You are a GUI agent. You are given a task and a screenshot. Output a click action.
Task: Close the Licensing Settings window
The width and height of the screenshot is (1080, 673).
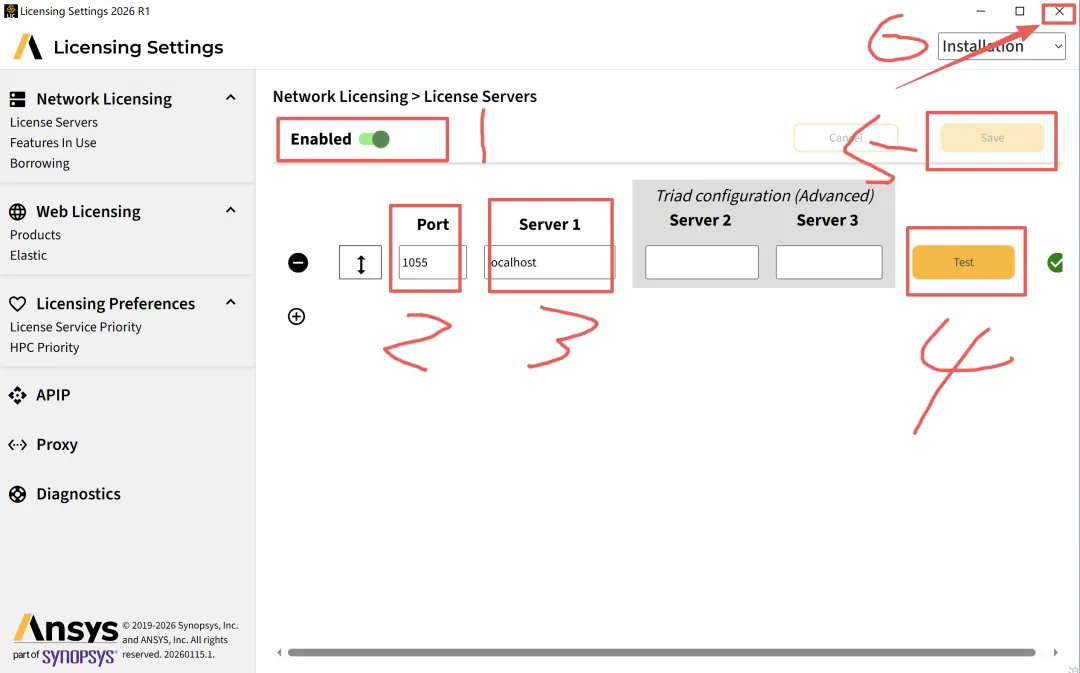[1059, 11]
